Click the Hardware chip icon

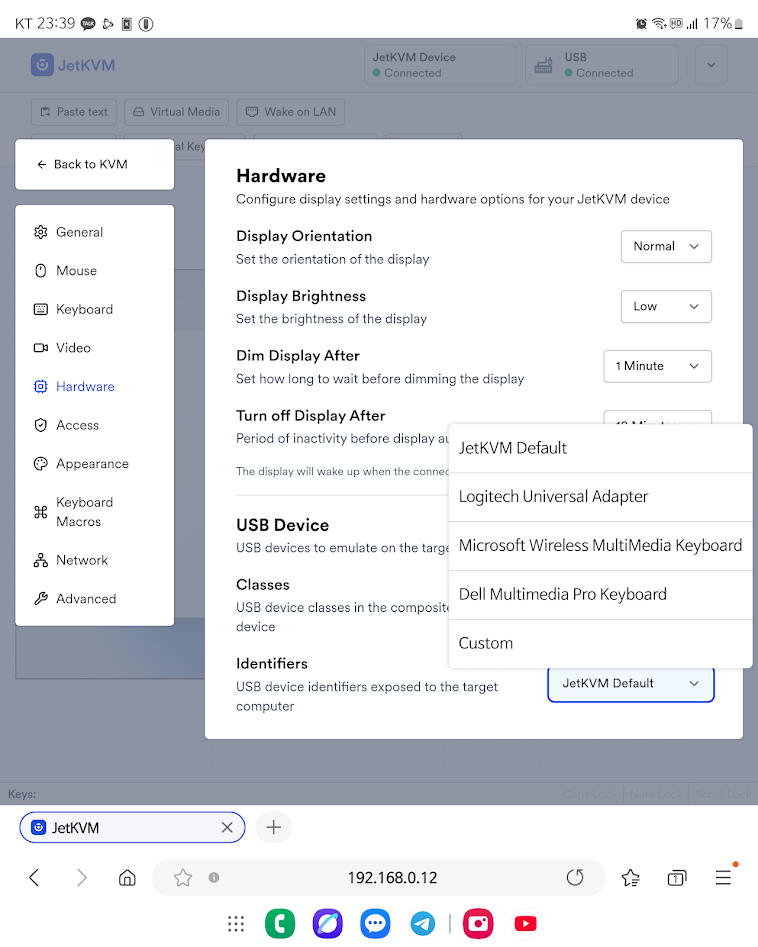pos(40,387)
